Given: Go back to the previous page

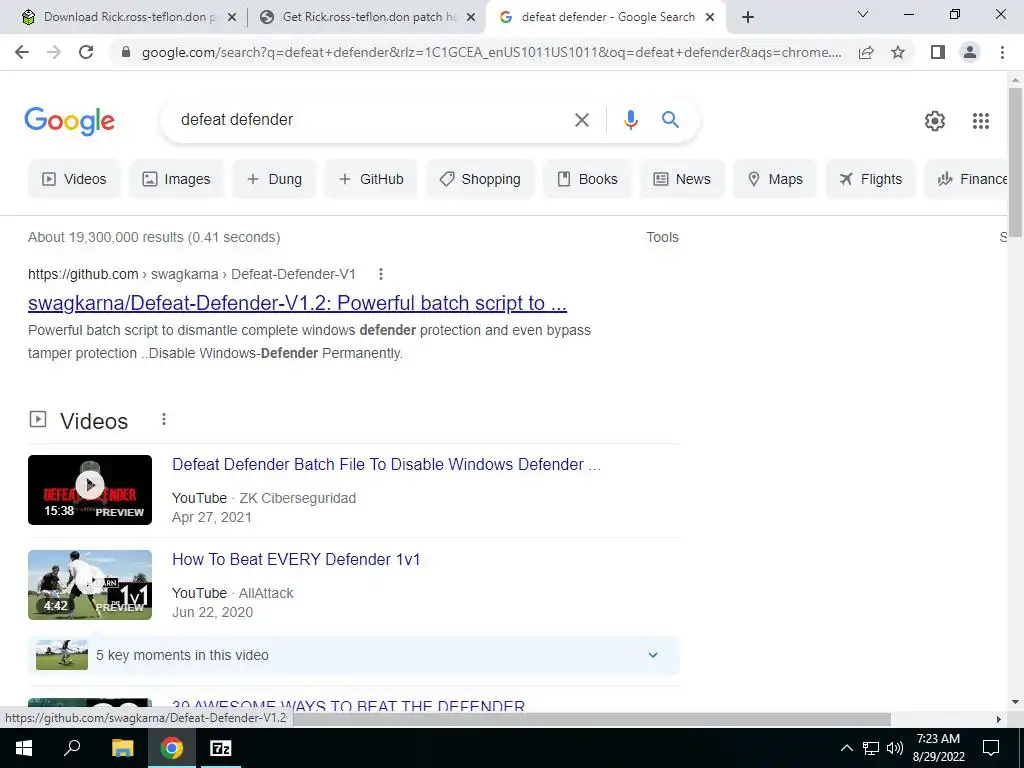Looking at the screenshot, I should click(x=22, y=52).
